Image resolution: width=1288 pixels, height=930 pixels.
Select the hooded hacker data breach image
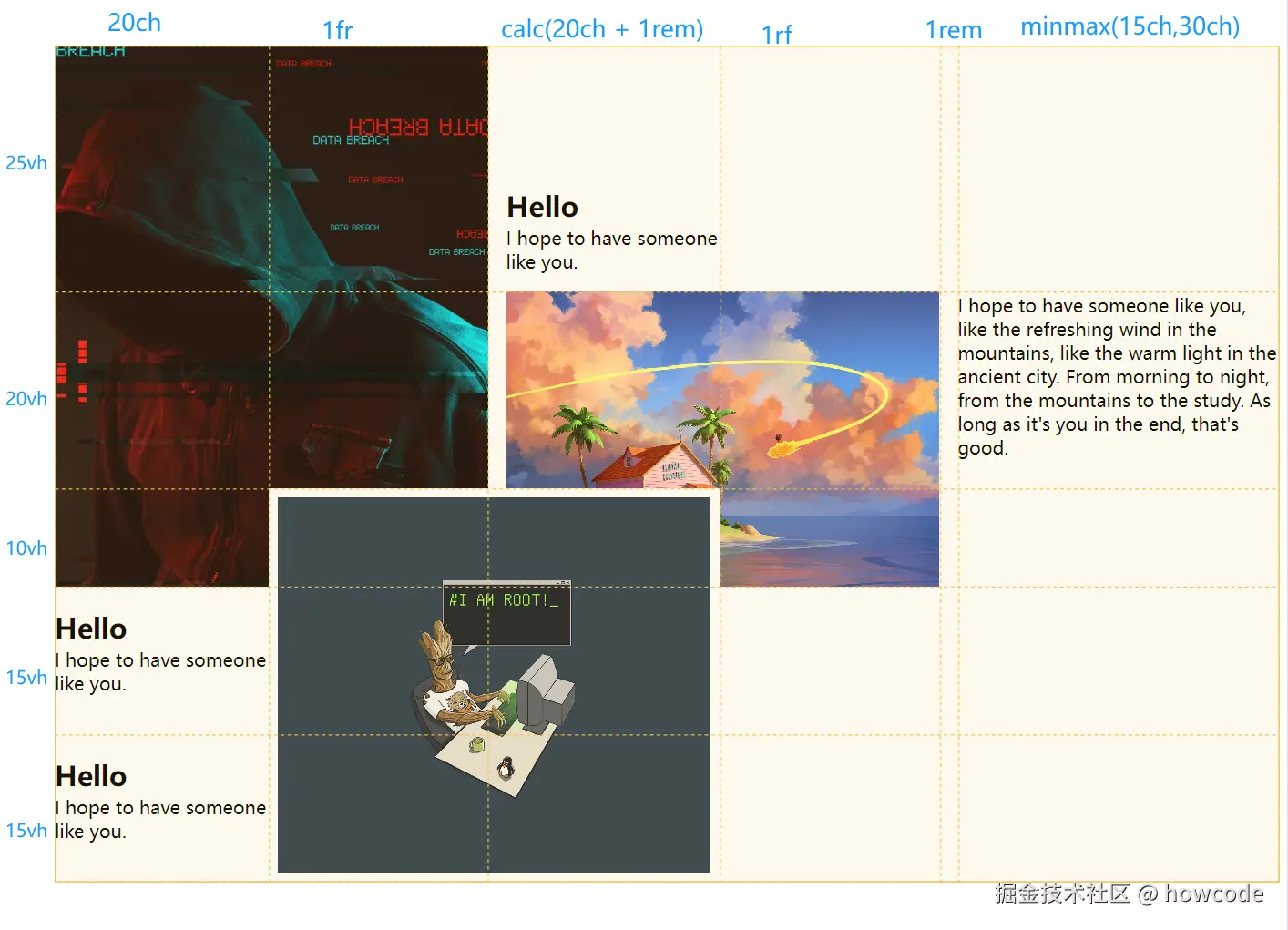click(271, 315)
